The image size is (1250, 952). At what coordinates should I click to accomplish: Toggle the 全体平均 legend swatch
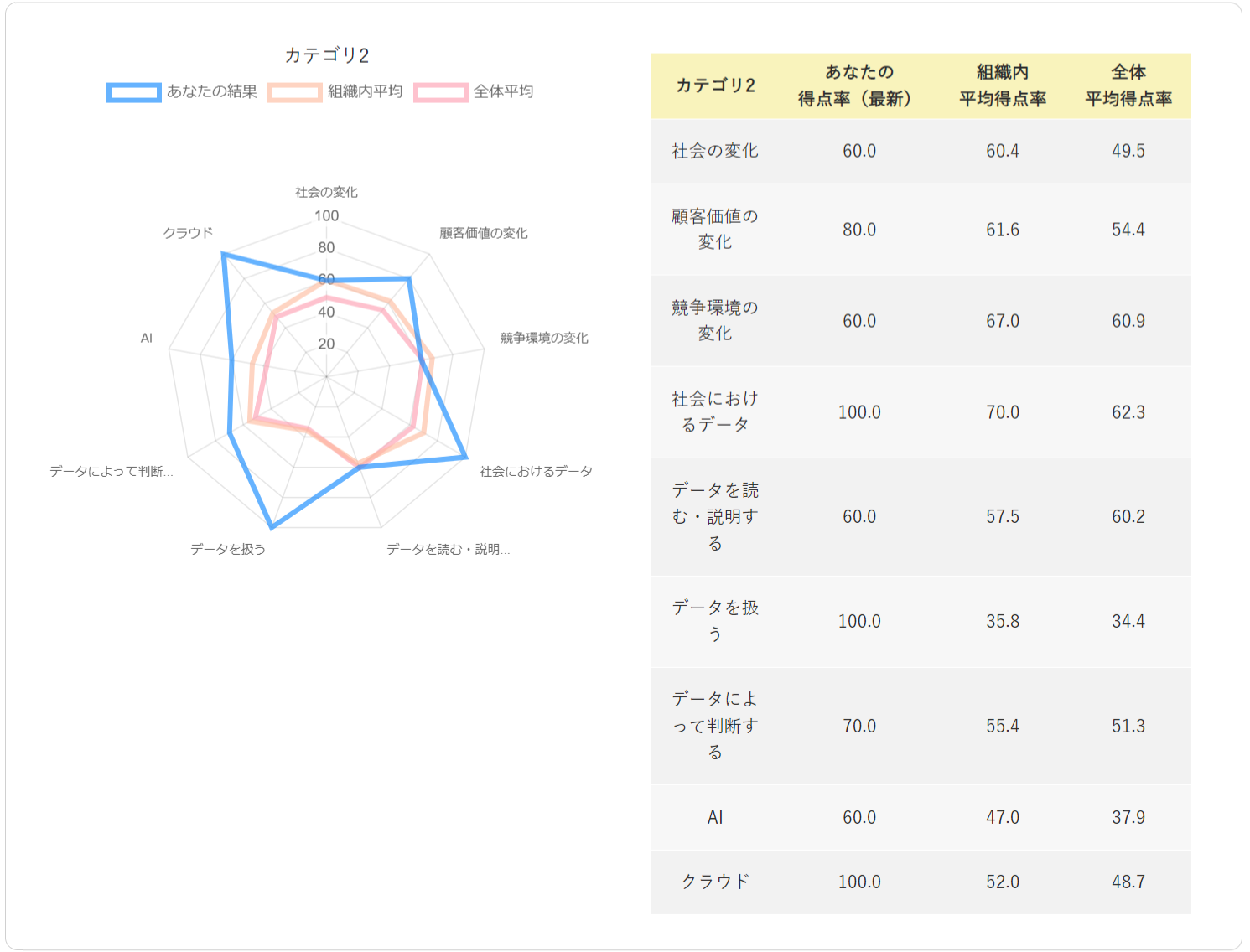(x=441, y=92)
